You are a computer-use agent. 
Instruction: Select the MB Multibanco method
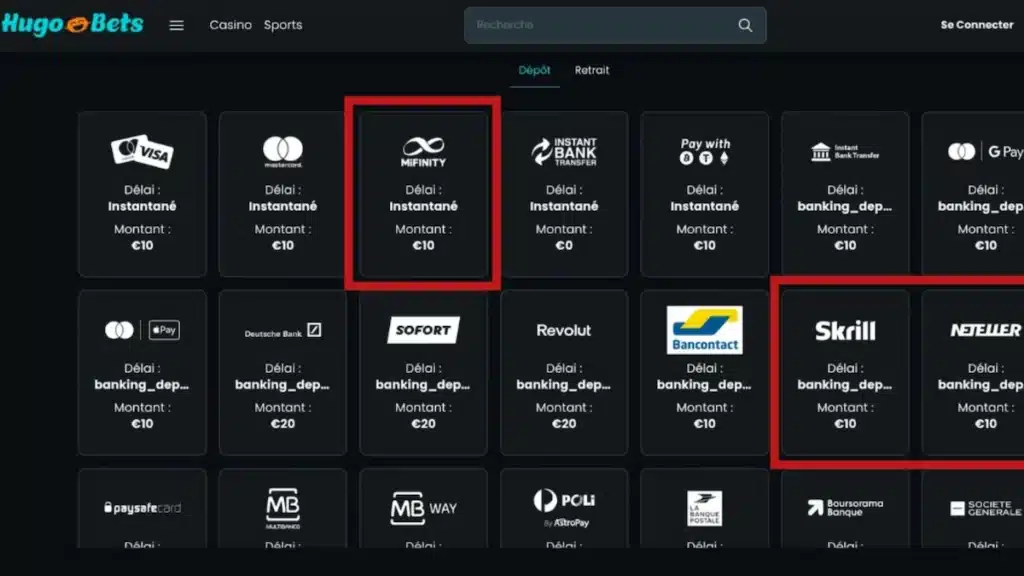(283, 509)
